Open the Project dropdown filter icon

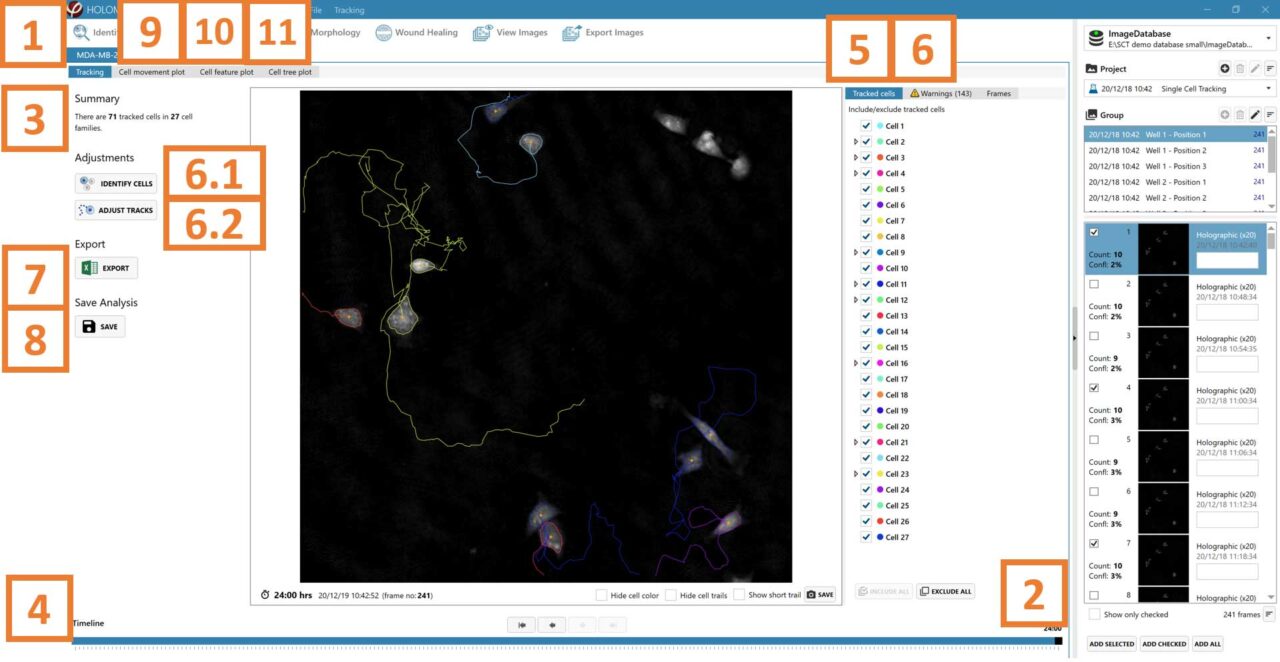pyautogui.click(x=1271, y=68)
